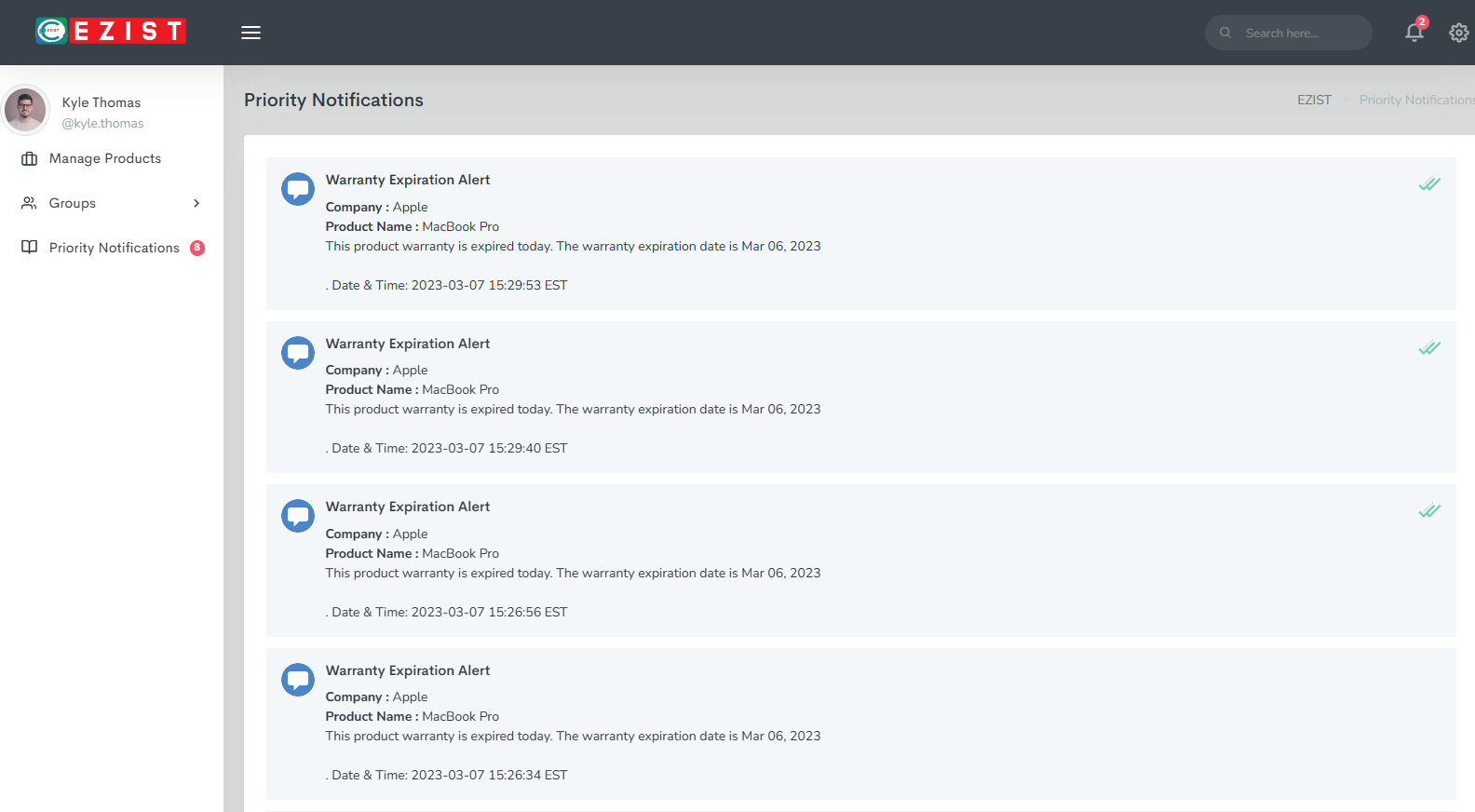Click Kyle Thomas profile avatar
This screenshot has height=812, width=1475.
[x=25, y=111]
